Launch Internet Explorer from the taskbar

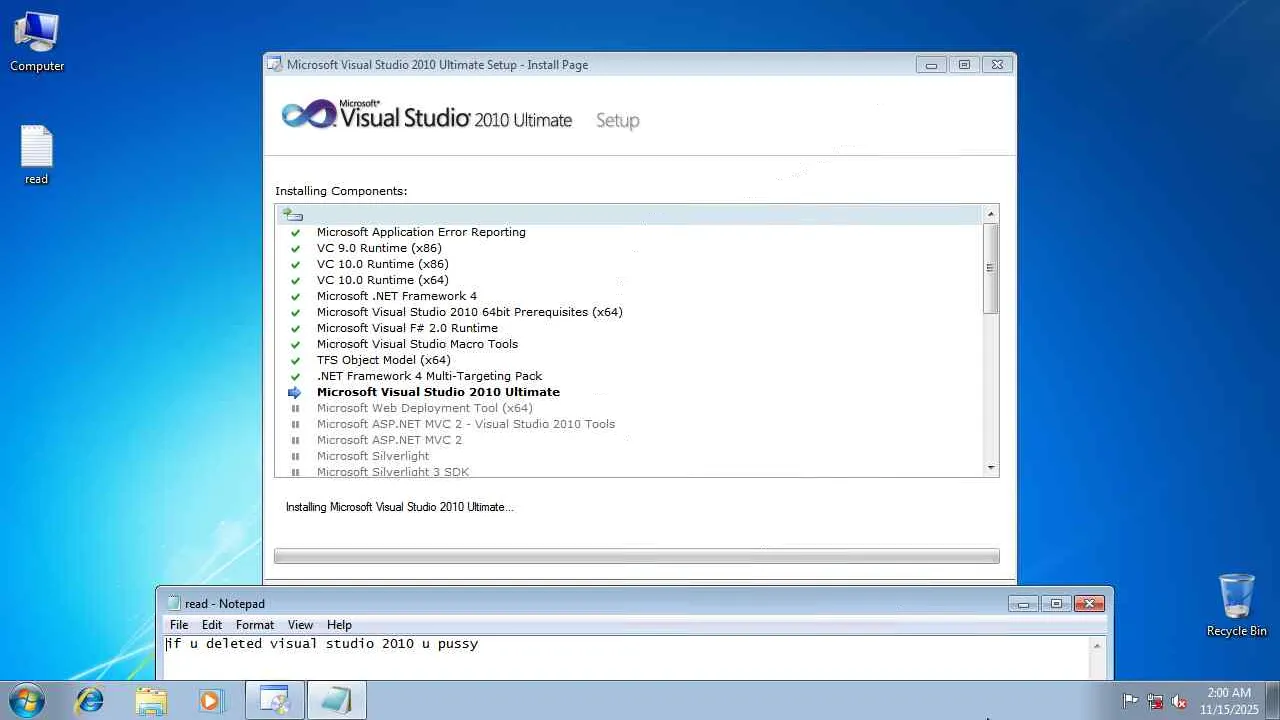click(x=90, y=700)
